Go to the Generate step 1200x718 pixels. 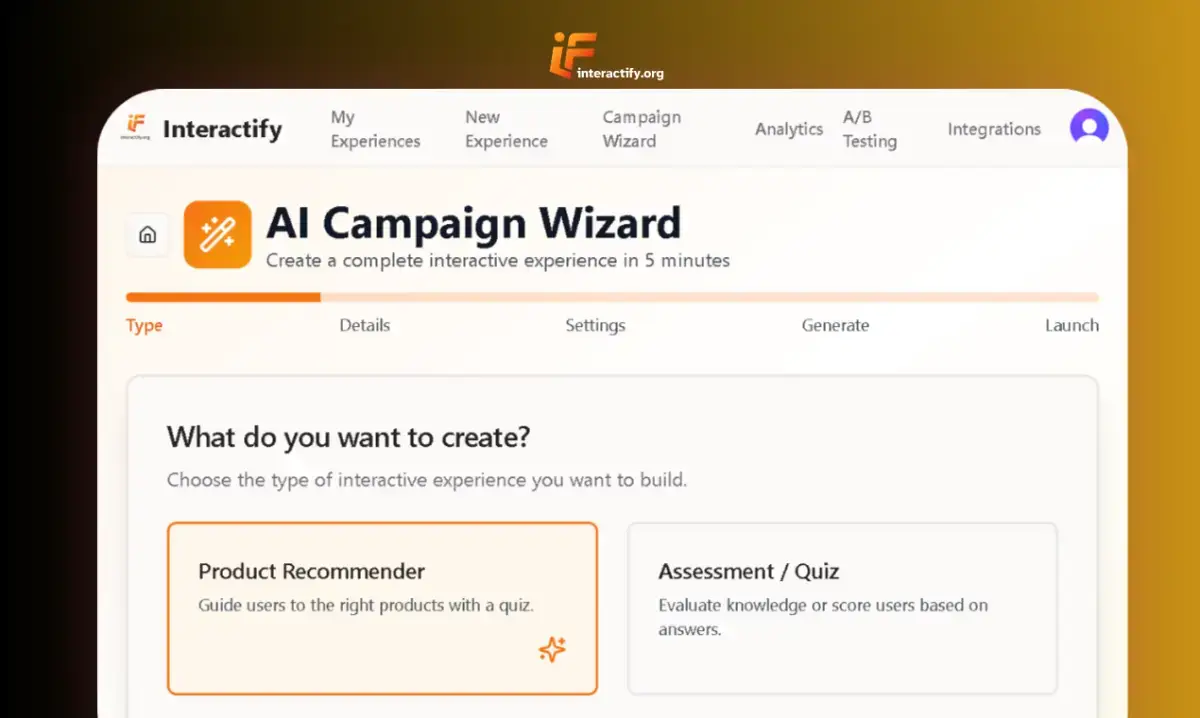click(835, 325)
